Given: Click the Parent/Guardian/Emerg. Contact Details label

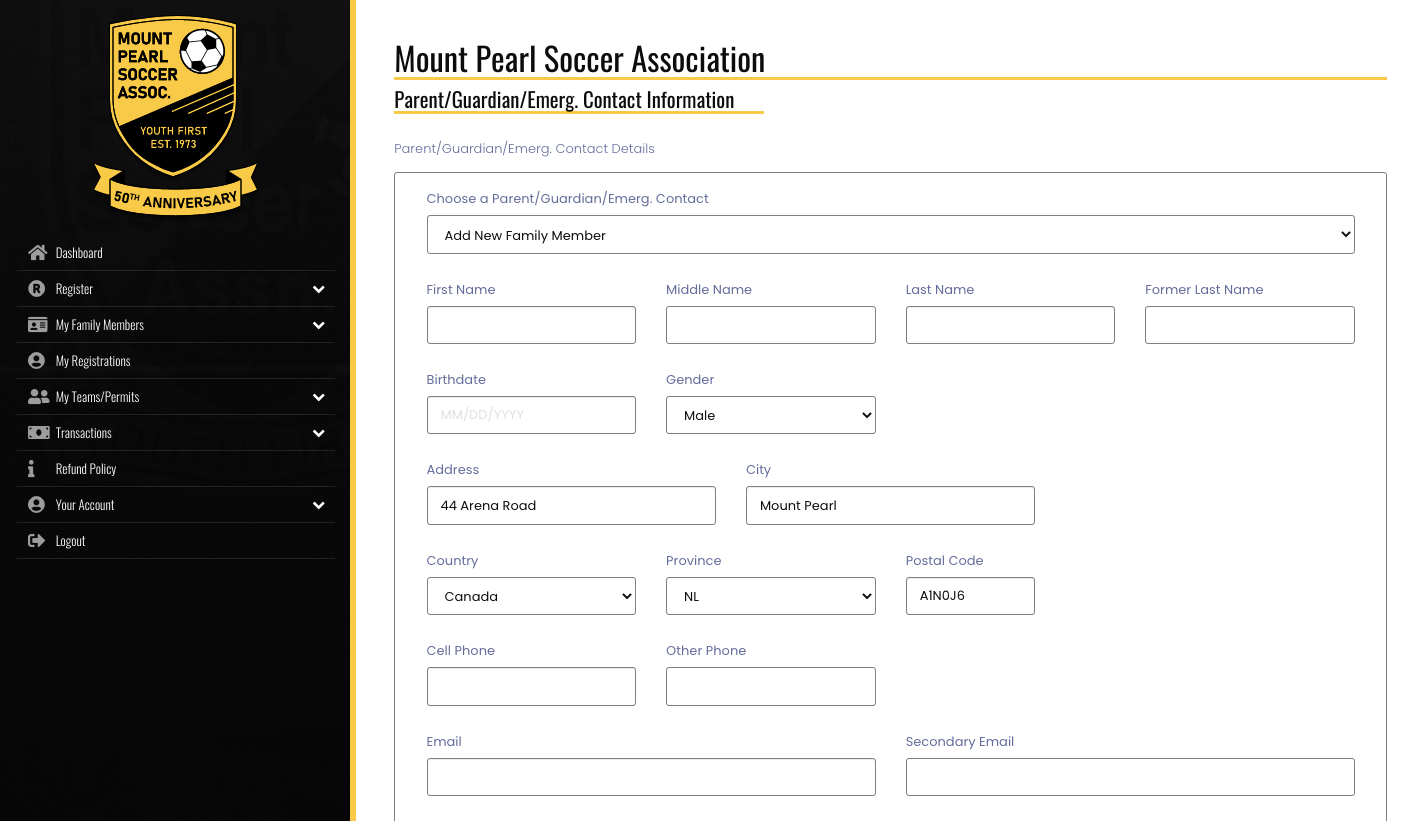Looking at the screenshot, I should point(524,148).
